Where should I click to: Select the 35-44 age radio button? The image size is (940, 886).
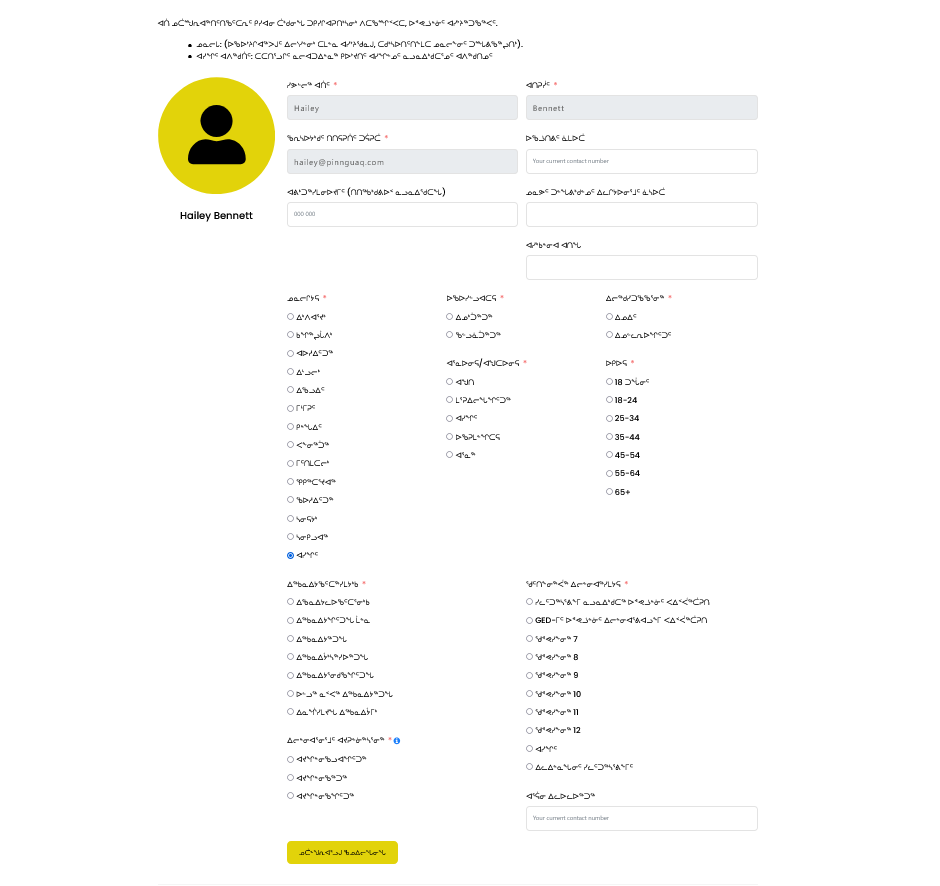[610, 437]
